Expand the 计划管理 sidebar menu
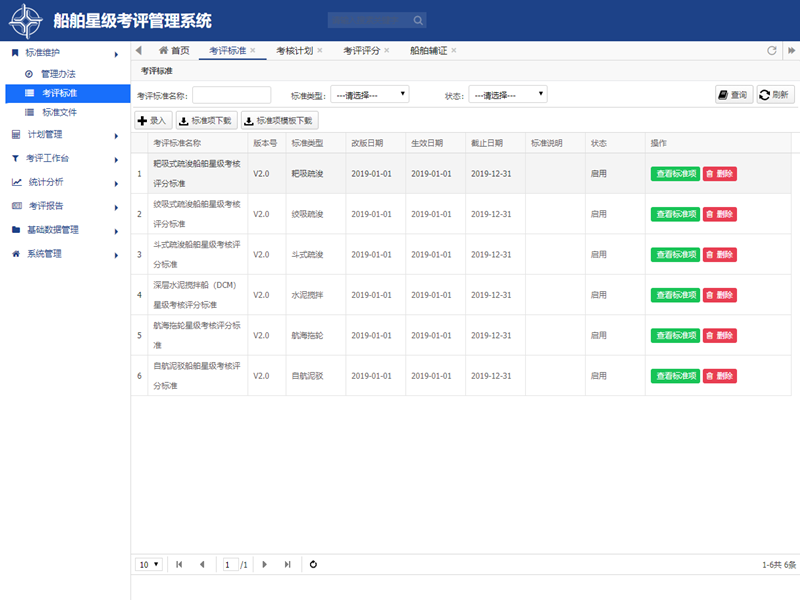800x600 pixels. pyautogui.click(x=65, y=134)
